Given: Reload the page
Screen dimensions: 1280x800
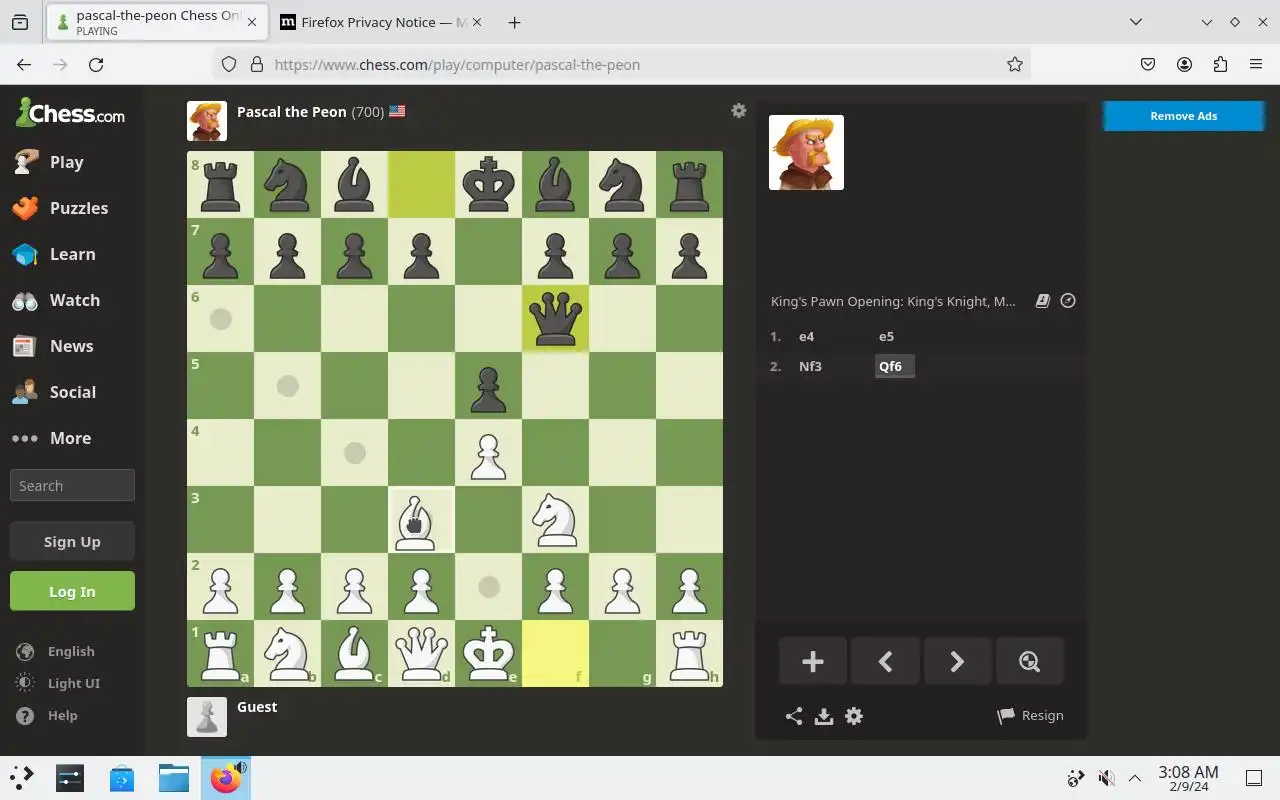Looking at the screenshot, I should click(96, 64).
